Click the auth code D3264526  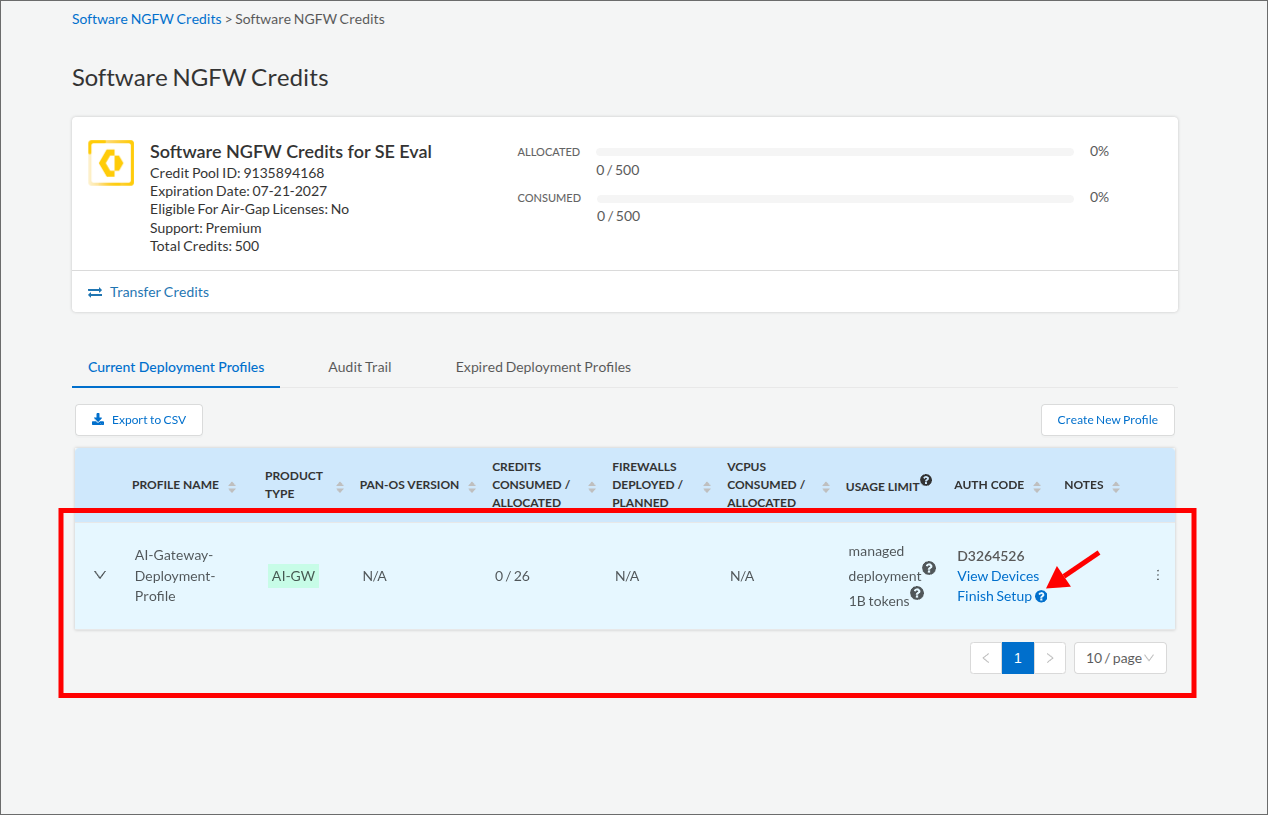[x=991, y=556]
